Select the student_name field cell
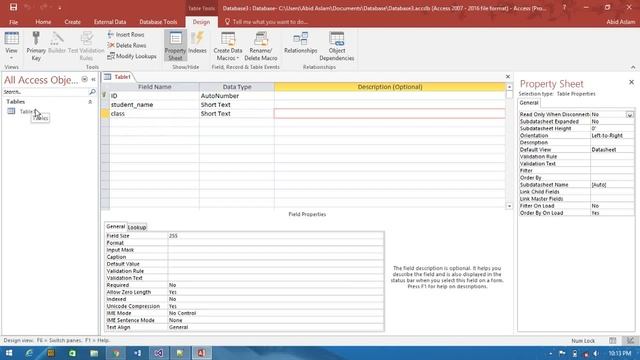This screenshot has height=360, width=640. (154, 105)
